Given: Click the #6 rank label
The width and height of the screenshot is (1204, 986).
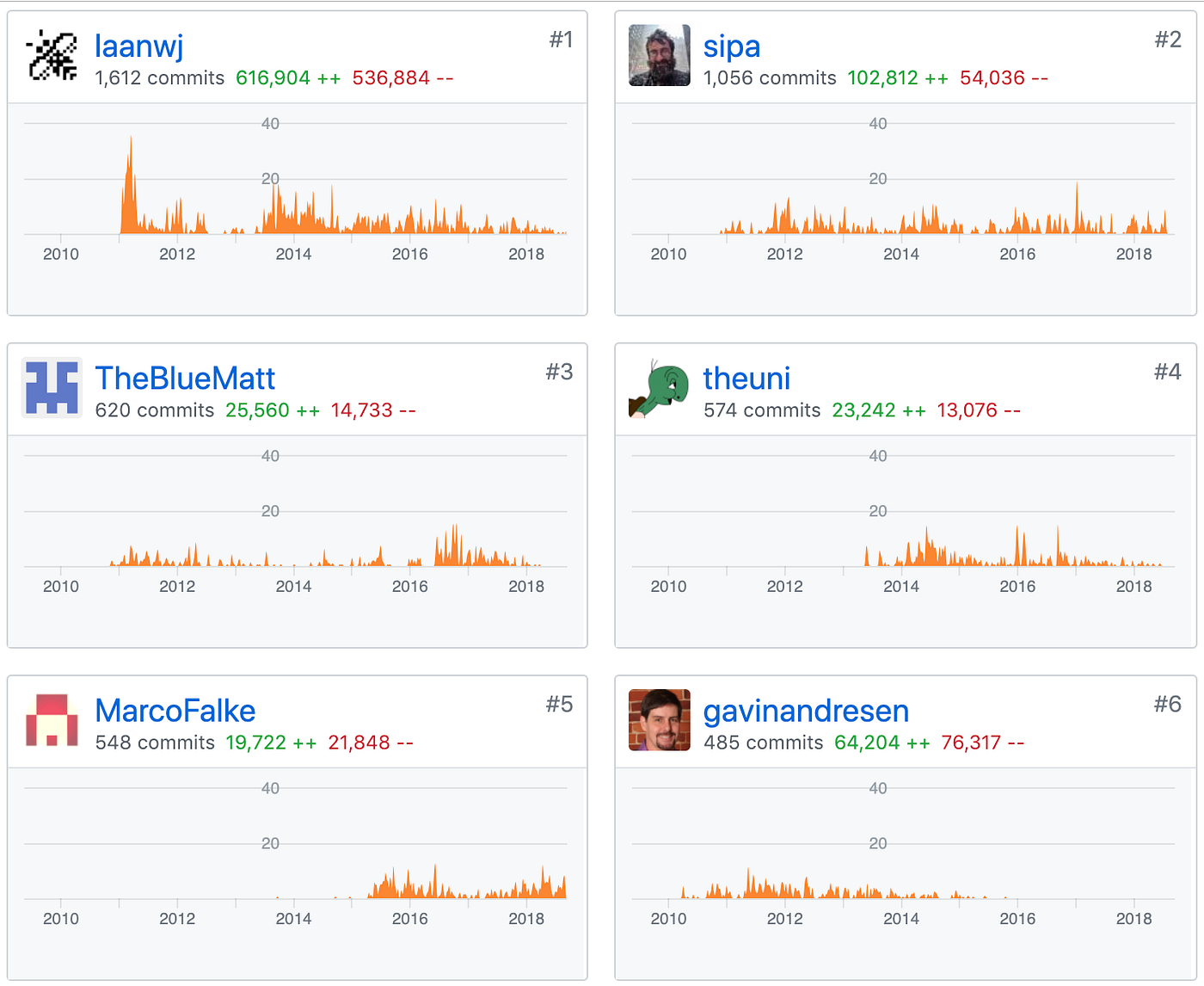Looking at the screenshot, I should 1168,704.
